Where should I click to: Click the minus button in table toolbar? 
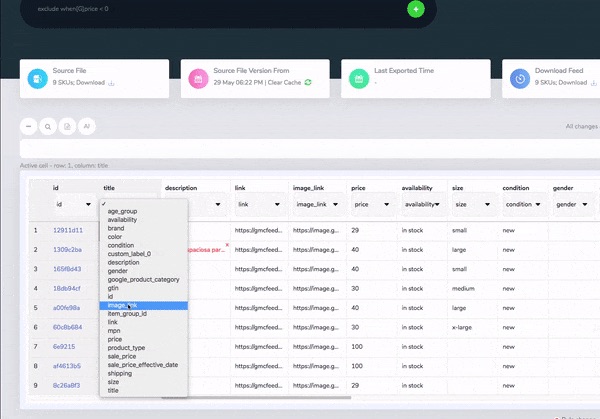point(30,126)
